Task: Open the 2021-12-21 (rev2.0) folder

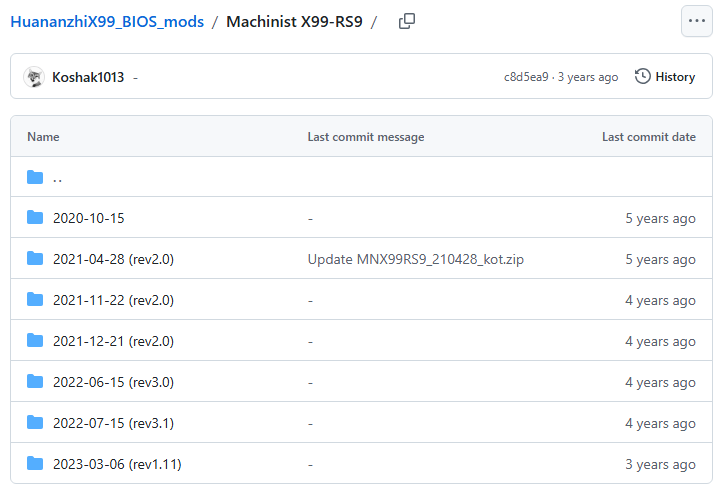Action: 113,341
